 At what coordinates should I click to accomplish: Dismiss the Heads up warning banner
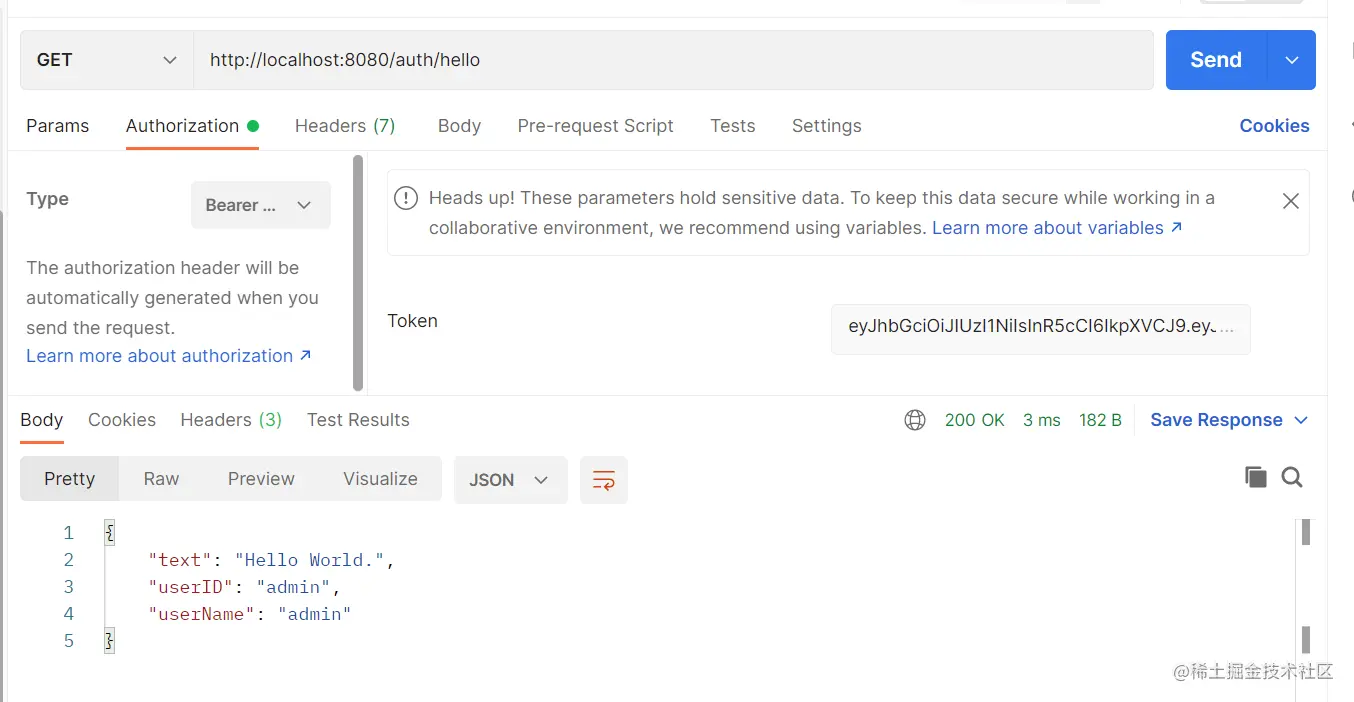click(1291, 201)
